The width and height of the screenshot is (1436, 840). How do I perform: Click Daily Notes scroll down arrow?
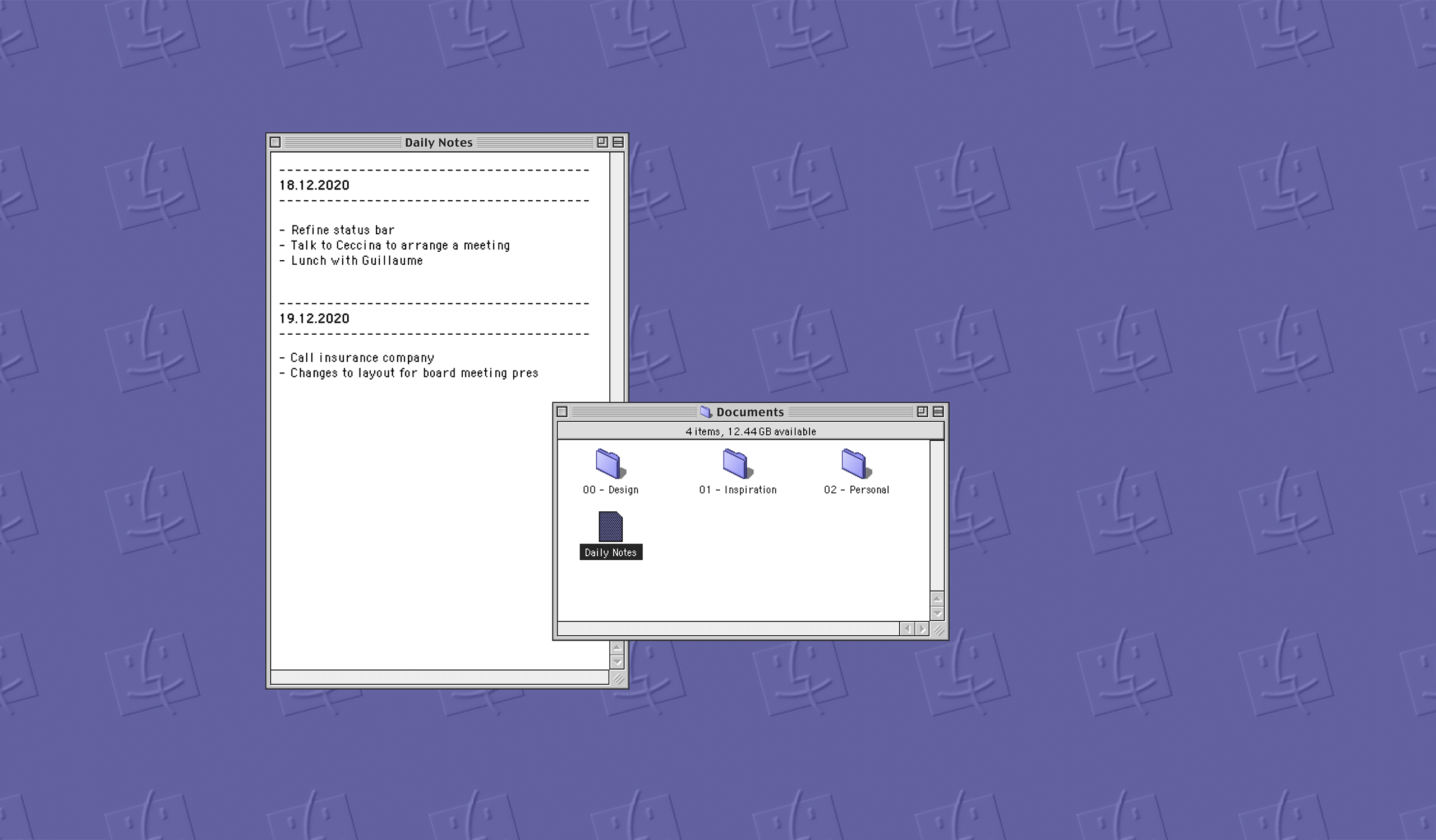pos(617,662)
